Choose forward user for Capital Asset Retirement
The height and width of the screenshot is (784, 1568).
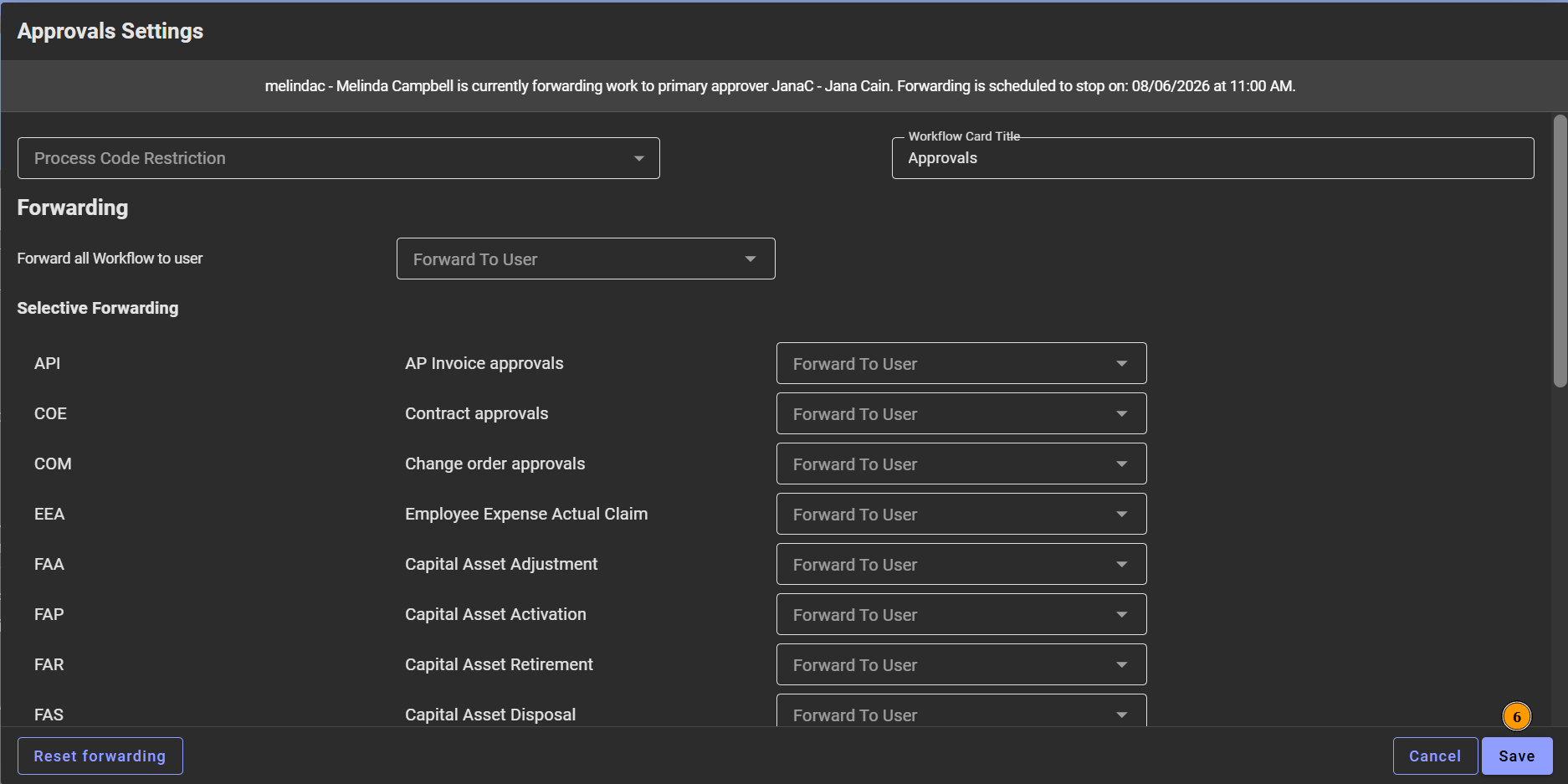pyautogui.click(x=961, y=664)
